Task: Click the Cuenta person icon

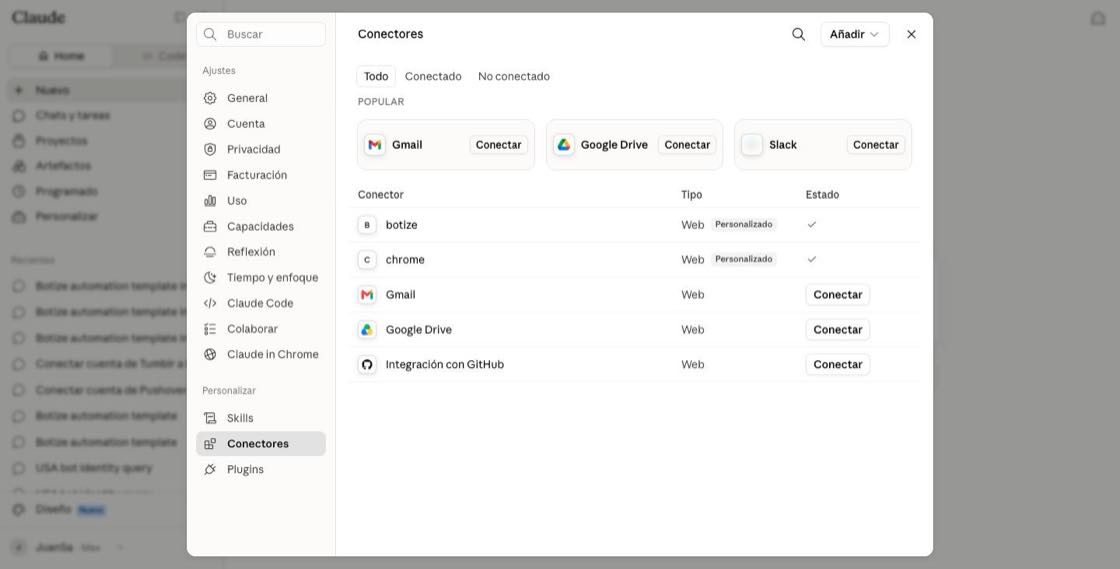Action: click(210, 124)
